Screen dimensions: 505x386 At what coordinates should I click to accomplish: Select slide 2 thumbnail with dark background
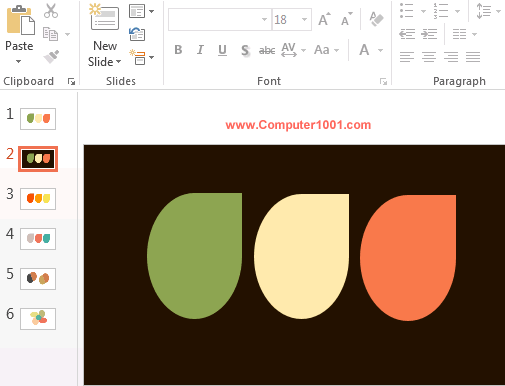tap(38, 159)
